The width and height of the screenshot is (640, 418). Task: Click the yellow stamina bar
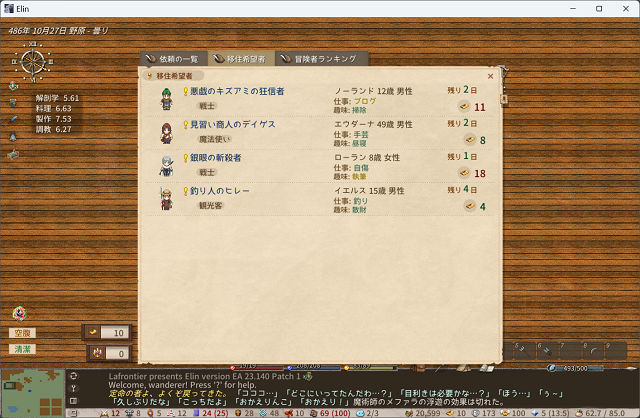click(x=371, y=367)
